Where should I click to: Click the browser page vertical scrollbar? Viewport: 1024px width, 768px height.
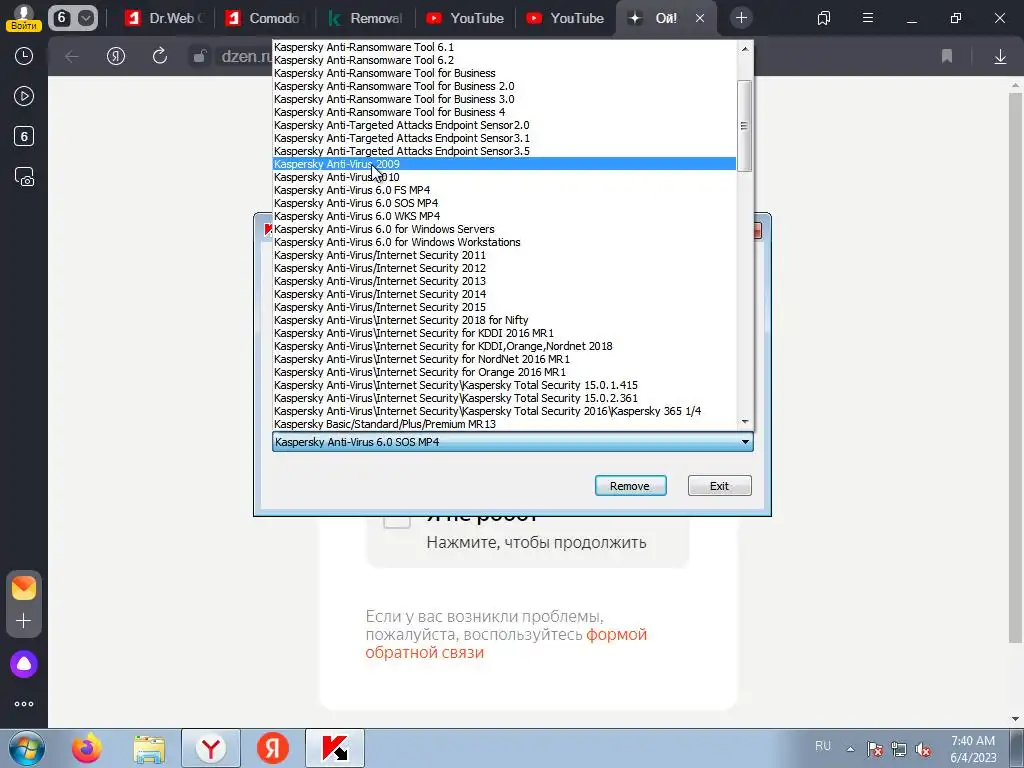click(1016, 366)
